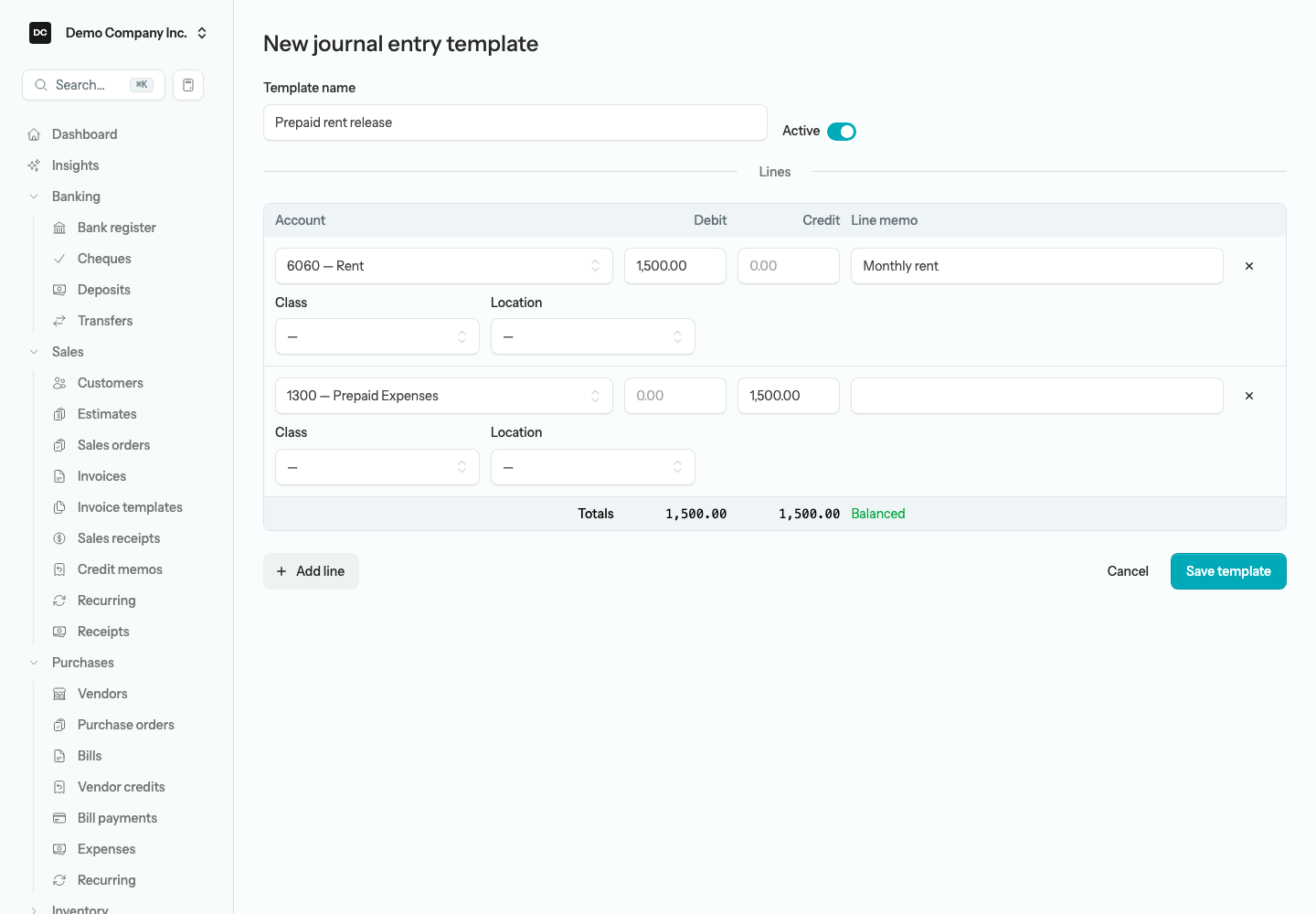Open Expenses in the Purchases section
1316x914 pixels.
[106, 849]
